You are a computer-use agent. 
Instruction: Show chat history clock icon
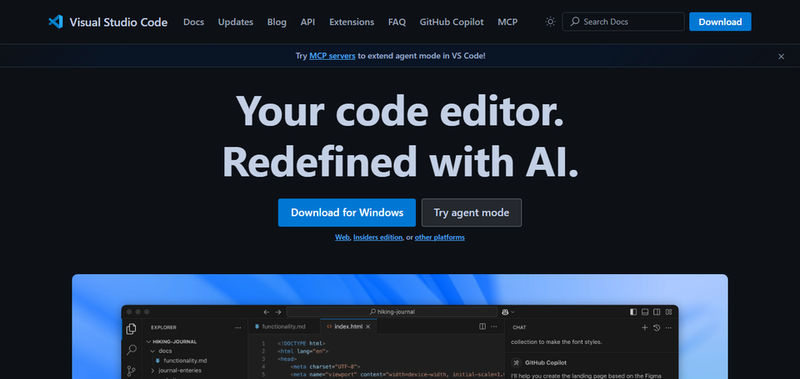(657, 327)
